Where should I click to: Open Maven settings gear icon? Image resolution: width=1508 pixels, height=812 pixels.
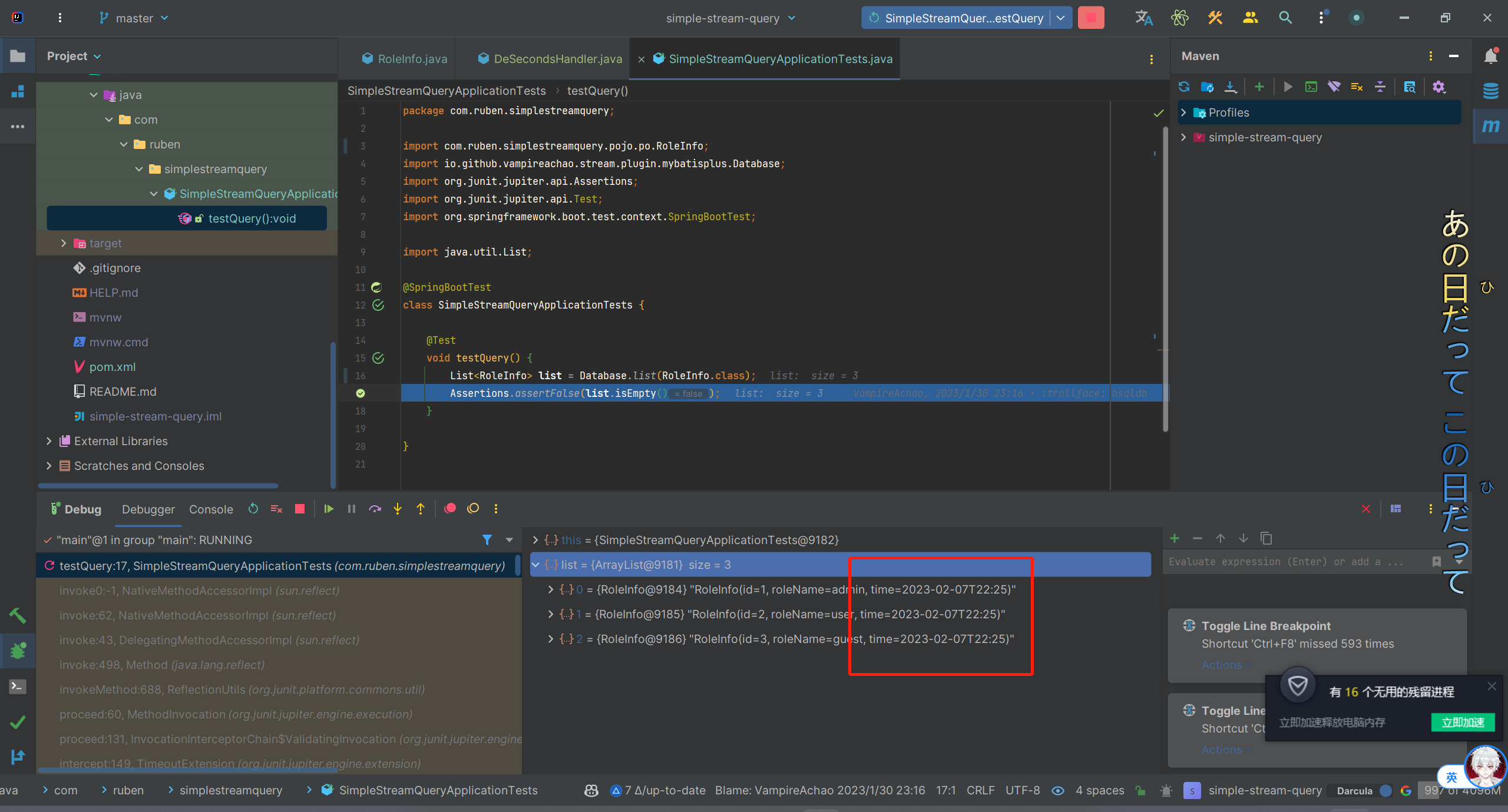coord(1438,87)
